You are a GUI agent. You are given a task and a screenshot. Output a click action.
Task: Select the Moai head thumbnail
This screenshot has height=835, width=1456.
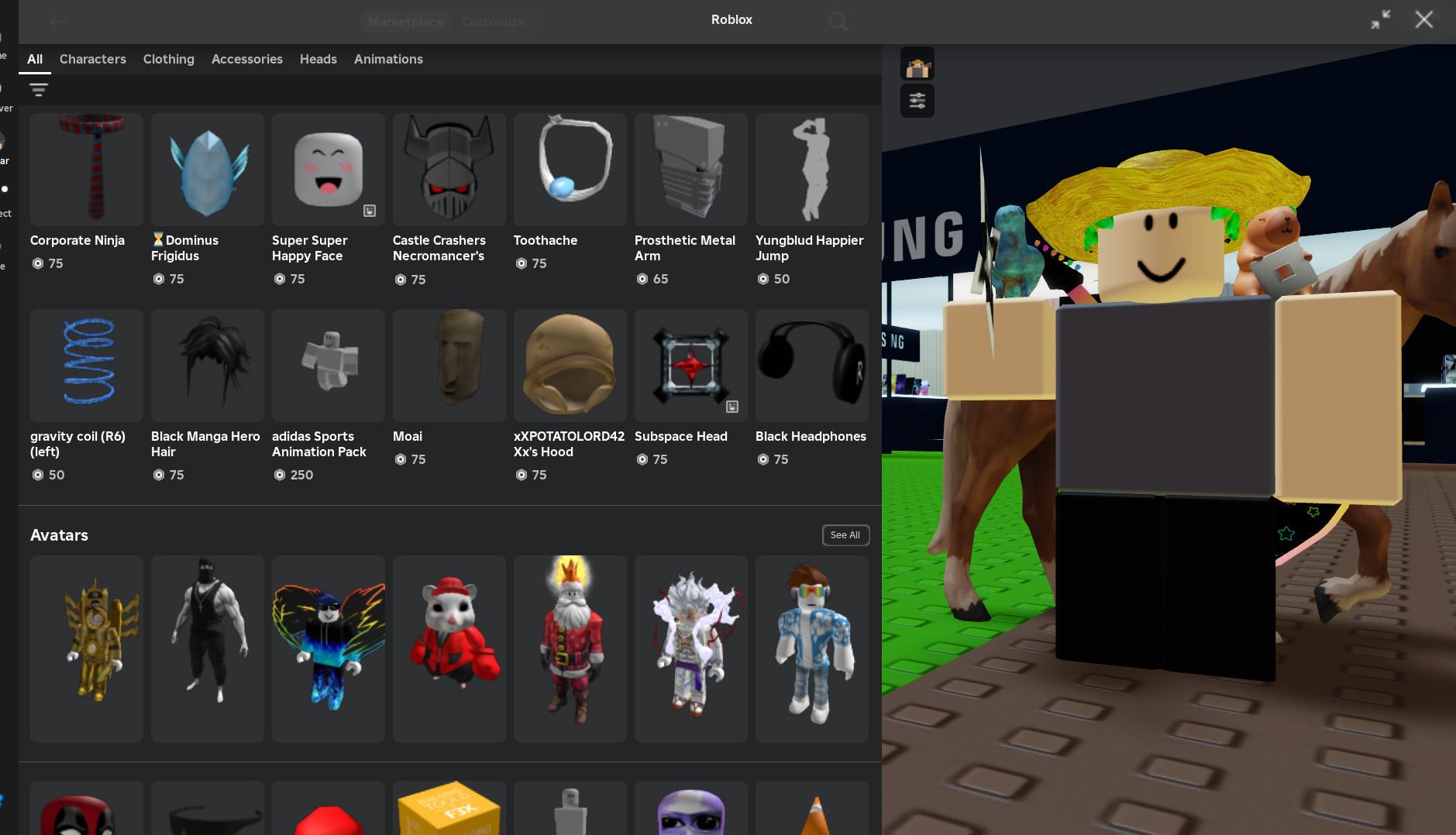(x=449, y=366)
